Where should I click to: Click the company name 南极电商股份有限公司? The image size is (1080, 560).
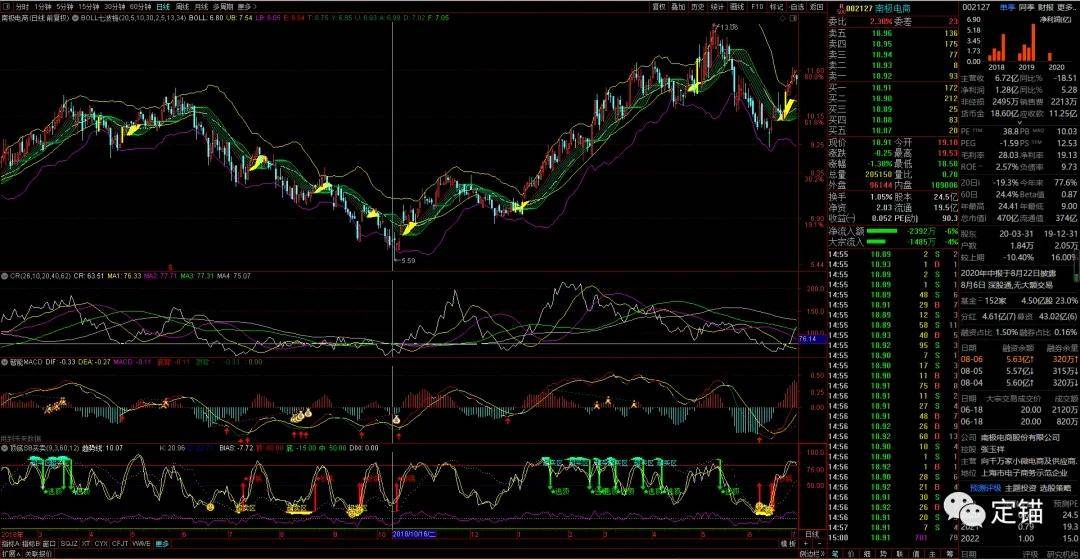[1019, 437]
